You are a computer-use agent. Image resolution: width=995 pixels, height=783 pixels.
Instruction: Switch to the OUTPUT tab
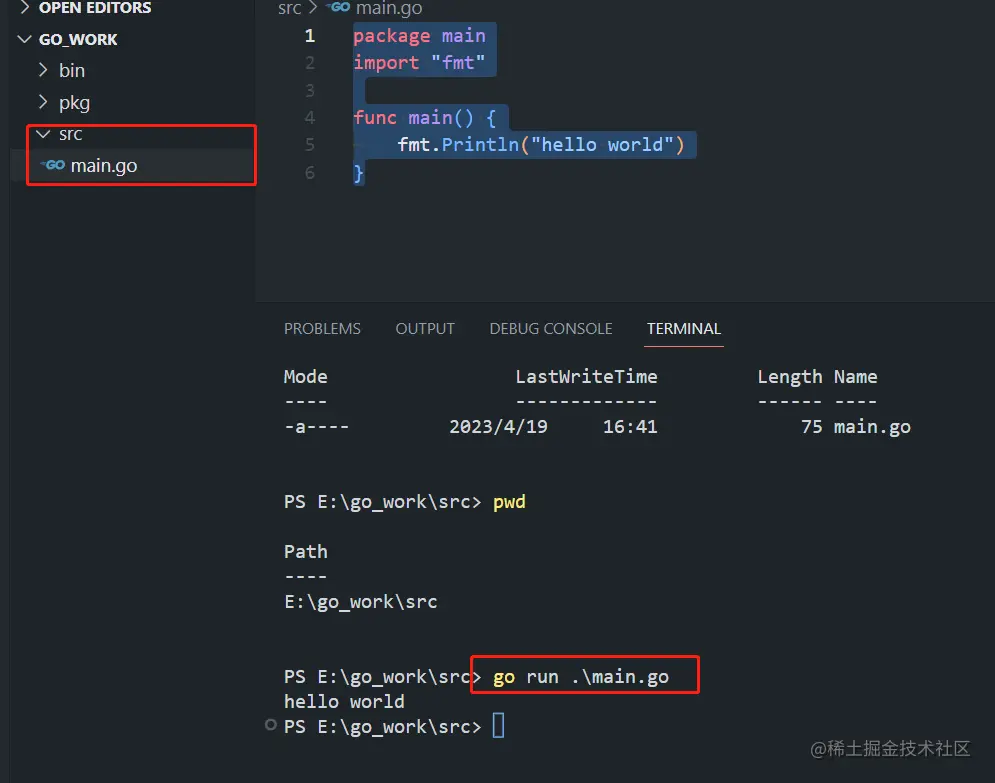(x=425, y=329)
